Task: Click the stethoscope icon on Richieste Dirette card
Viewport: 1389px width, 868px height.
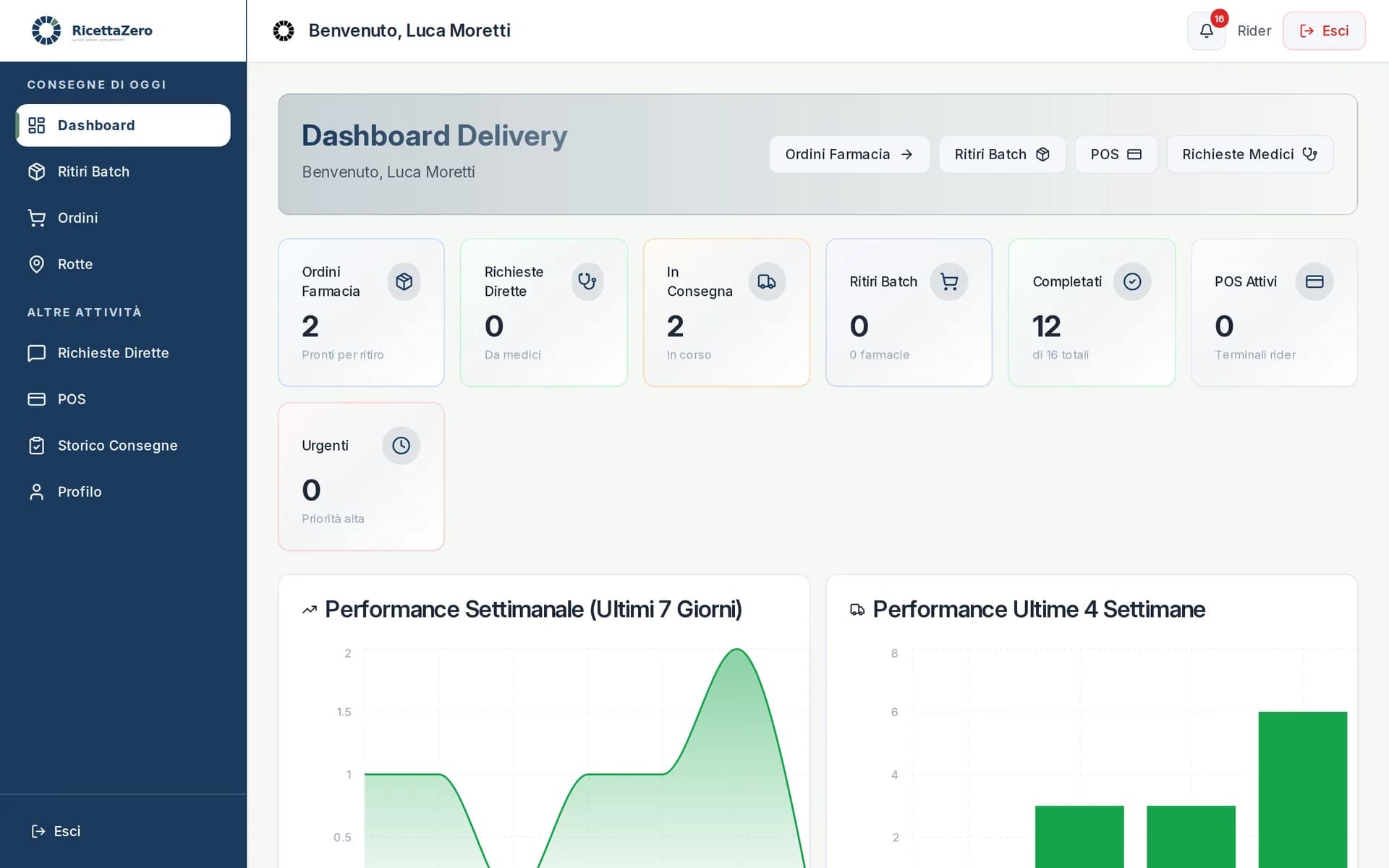Action: coord(587,281)
